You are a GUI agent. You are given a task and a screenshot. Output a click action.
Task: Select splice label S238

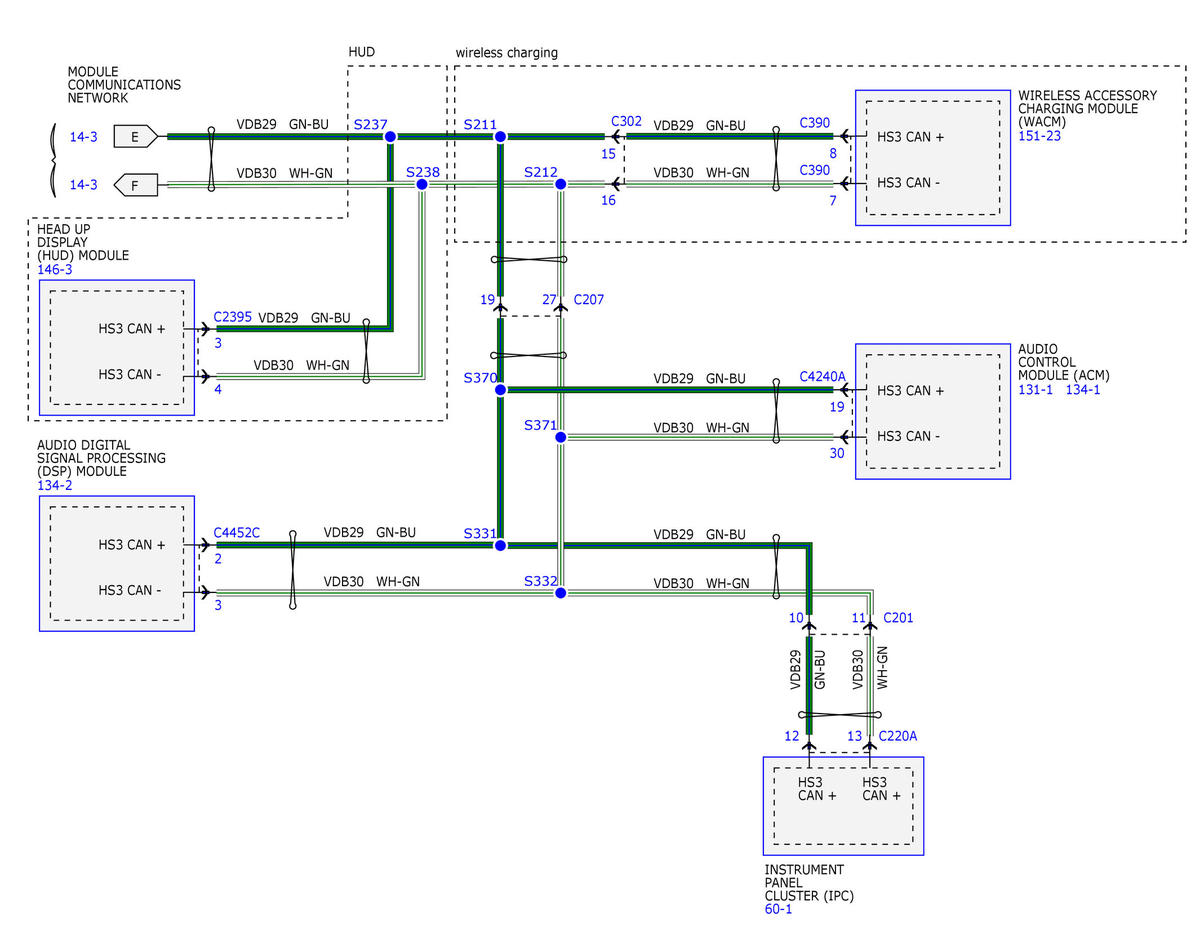click(x=423, y=172)
